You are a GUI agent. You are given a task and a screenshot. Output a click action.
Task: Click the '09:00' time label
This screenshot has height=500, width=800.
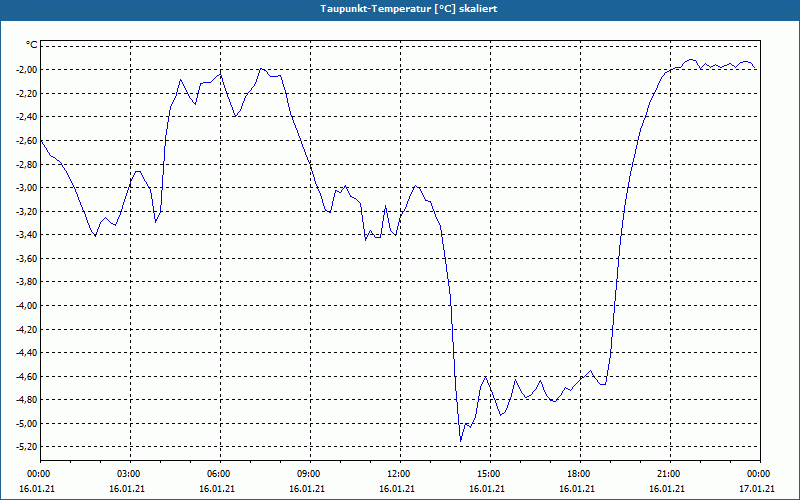310,474
